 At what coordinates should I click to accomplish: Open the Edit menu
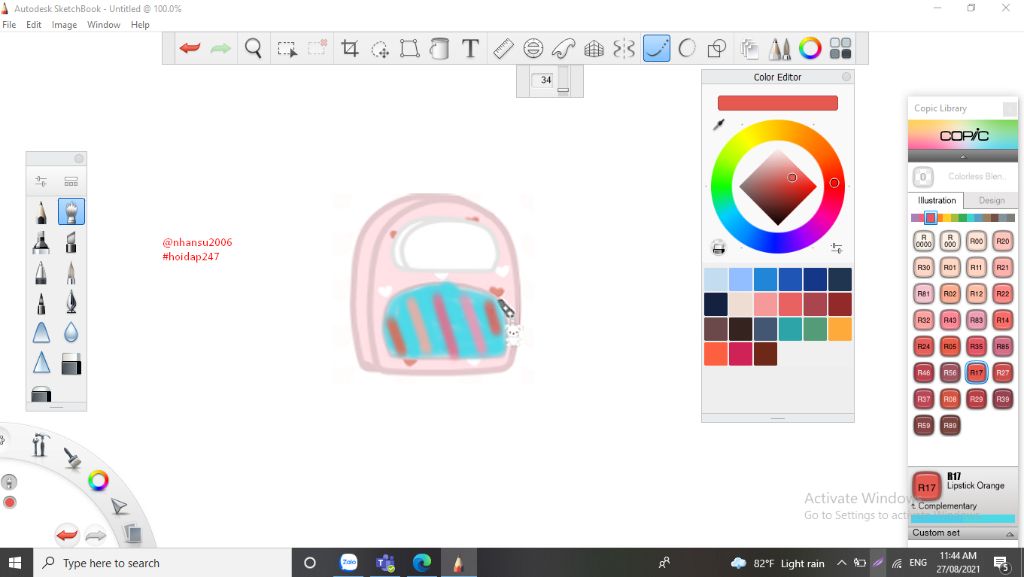34,25
